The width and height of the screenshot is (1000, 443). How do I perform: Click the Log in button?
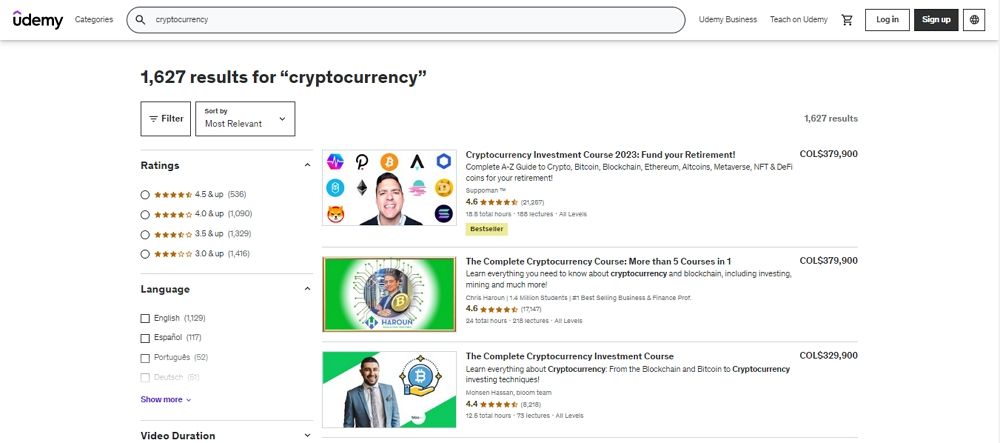[x=887, y=20]
